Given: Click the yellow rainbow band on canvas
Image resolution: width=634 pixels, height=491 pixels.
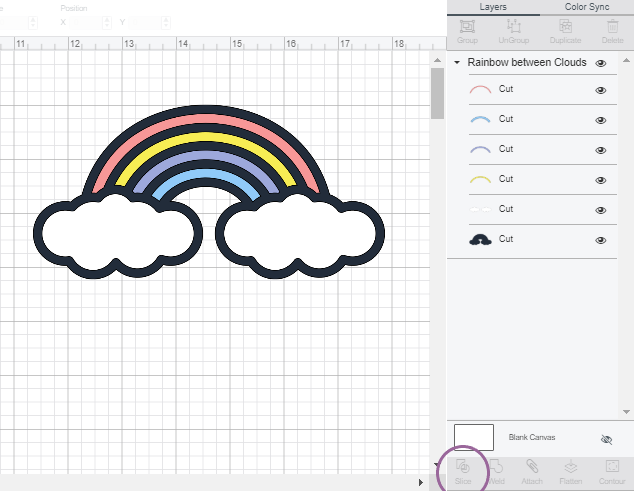Looking at the screenshot, I should (x=205, y=137).
